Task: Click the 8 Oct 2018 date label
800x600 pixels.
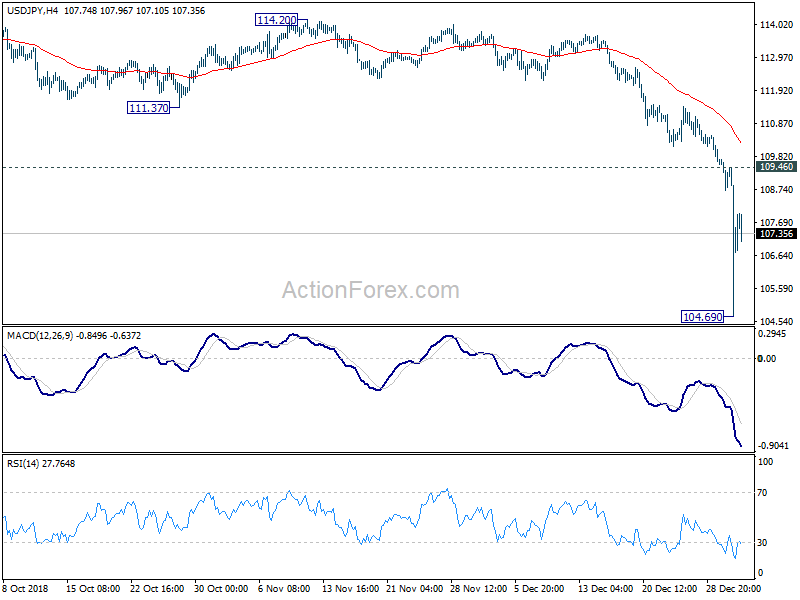Action: click(x=26, y=588)
